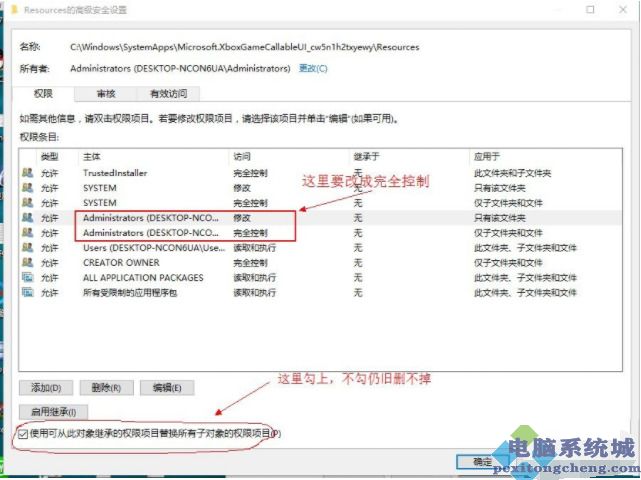The height and width of the screenshot is (480, 641).
Task: Click the user icon beside Users entry
Action: tap(28, 248)
